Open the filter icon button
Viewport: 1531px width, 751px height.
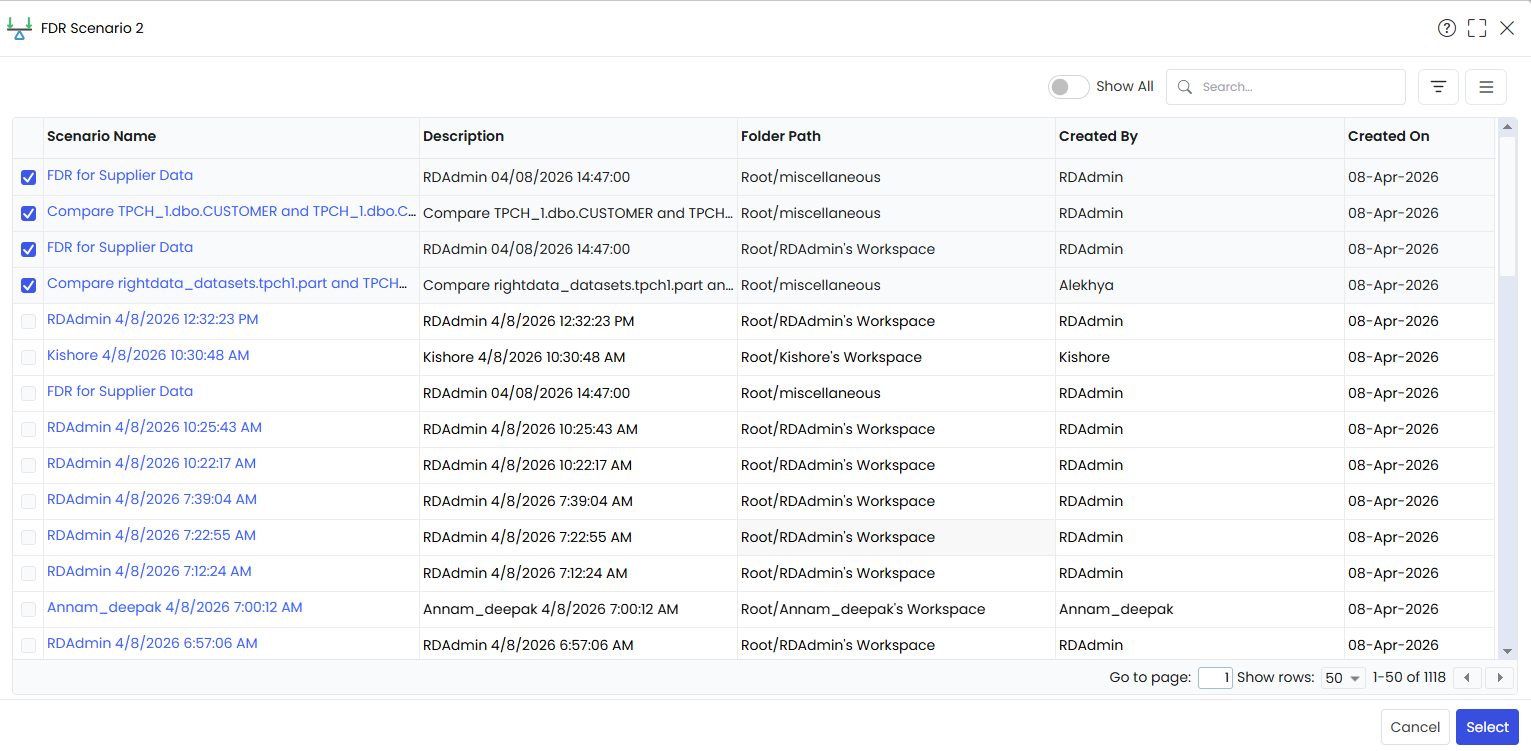pos(1438,87)
